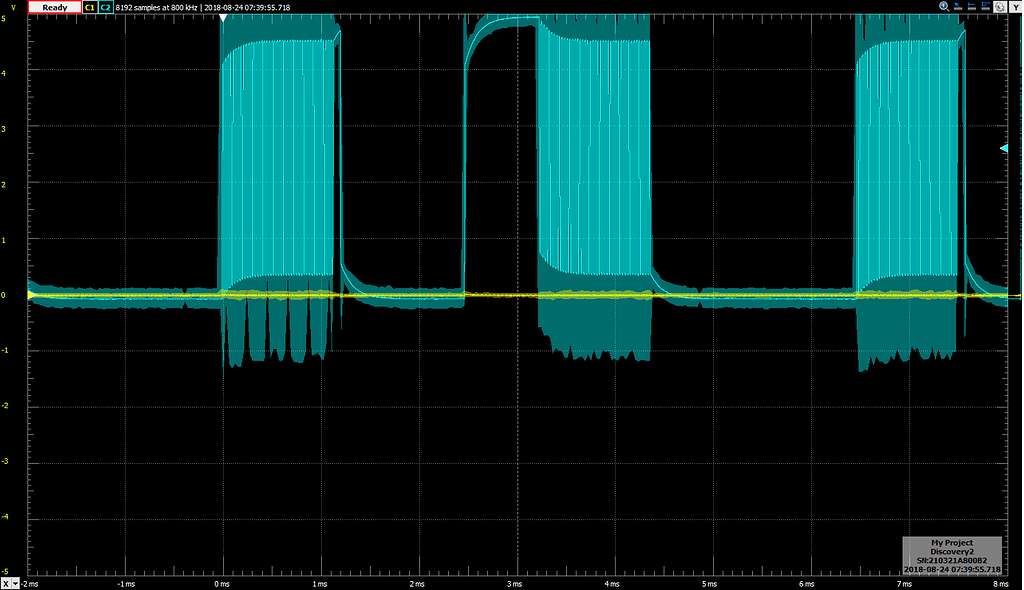Viewport: 1024px width, 590px height.
Task: Toggle the Y axis panel button
Action: point(1017,6)
